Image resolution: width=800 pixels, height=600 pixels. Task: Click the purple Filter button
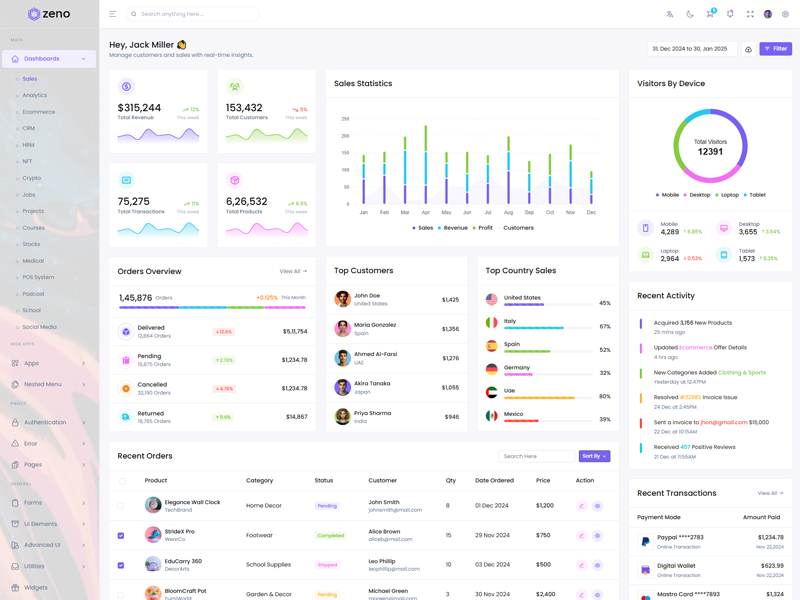pyautogui.click(x=775, y=48)
